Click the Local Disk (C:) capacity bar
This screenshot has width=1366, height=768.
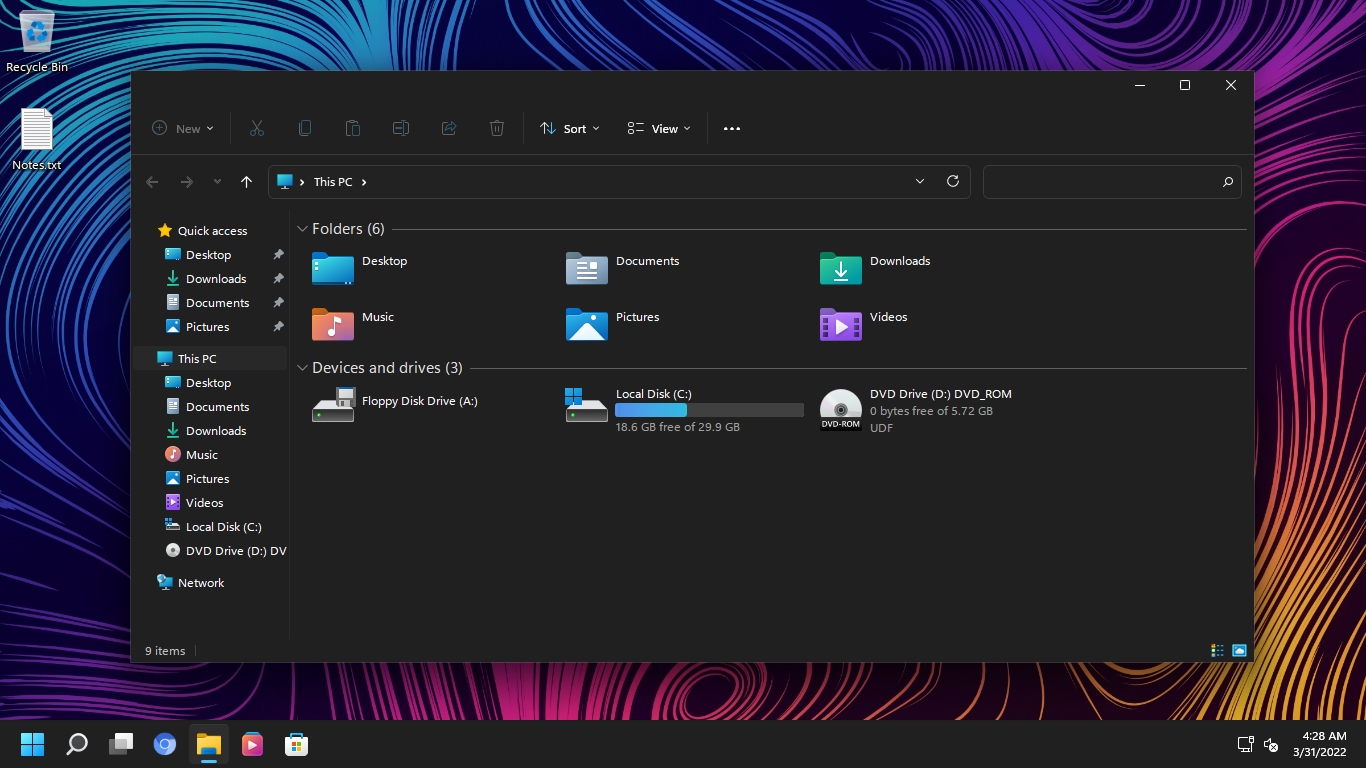tap(710, 410)
